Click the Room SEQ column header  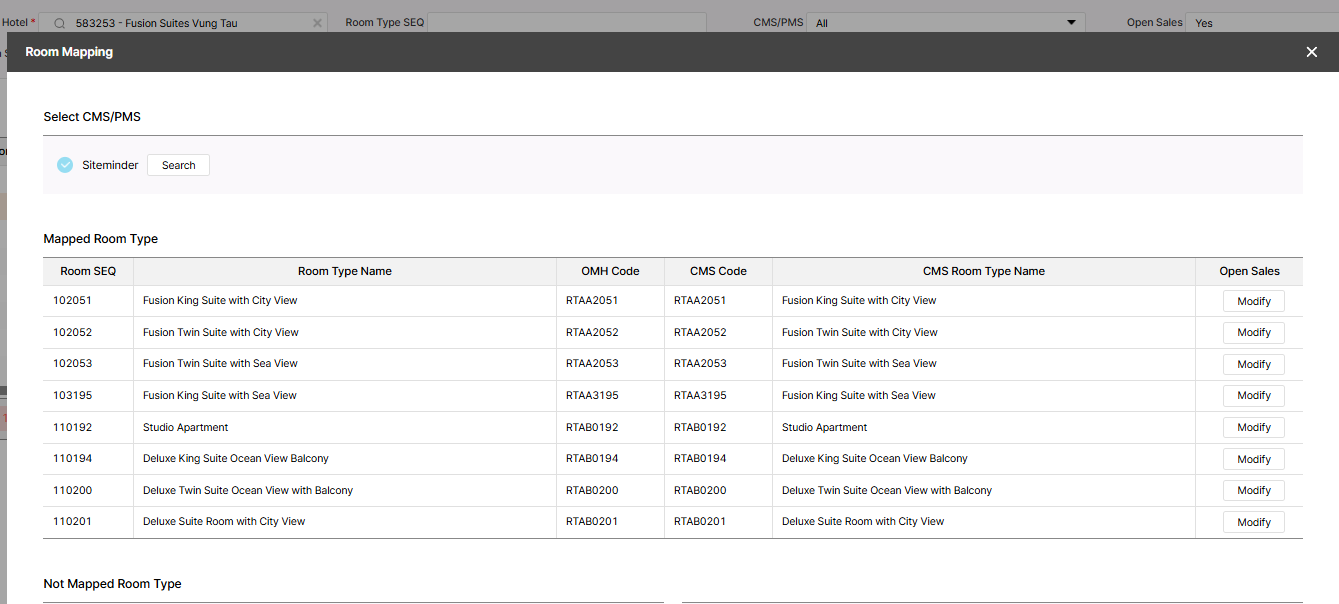click(x=88, y=271)
